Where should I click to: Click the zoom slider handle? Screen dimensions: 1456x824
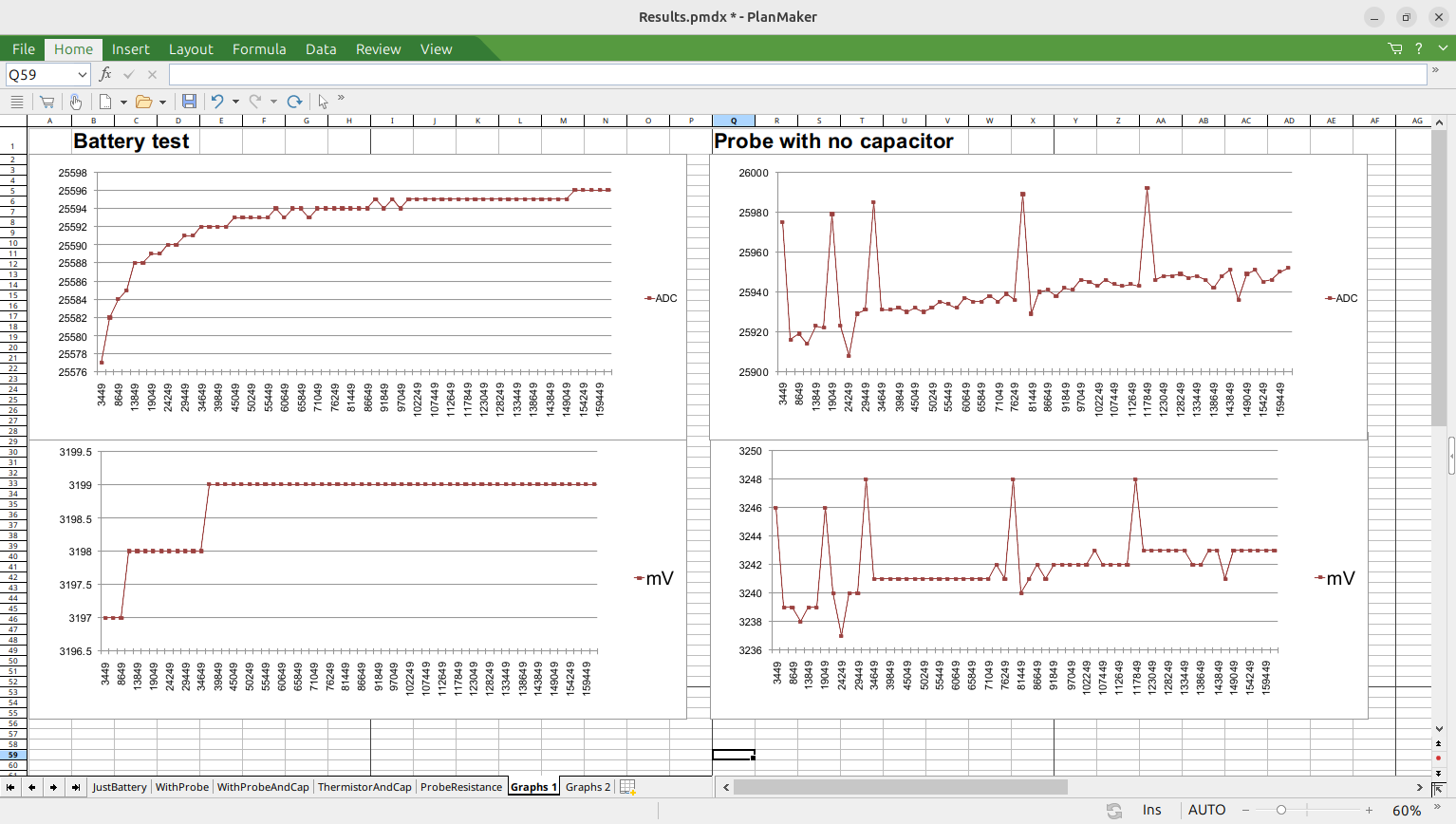coord(1281,810)
